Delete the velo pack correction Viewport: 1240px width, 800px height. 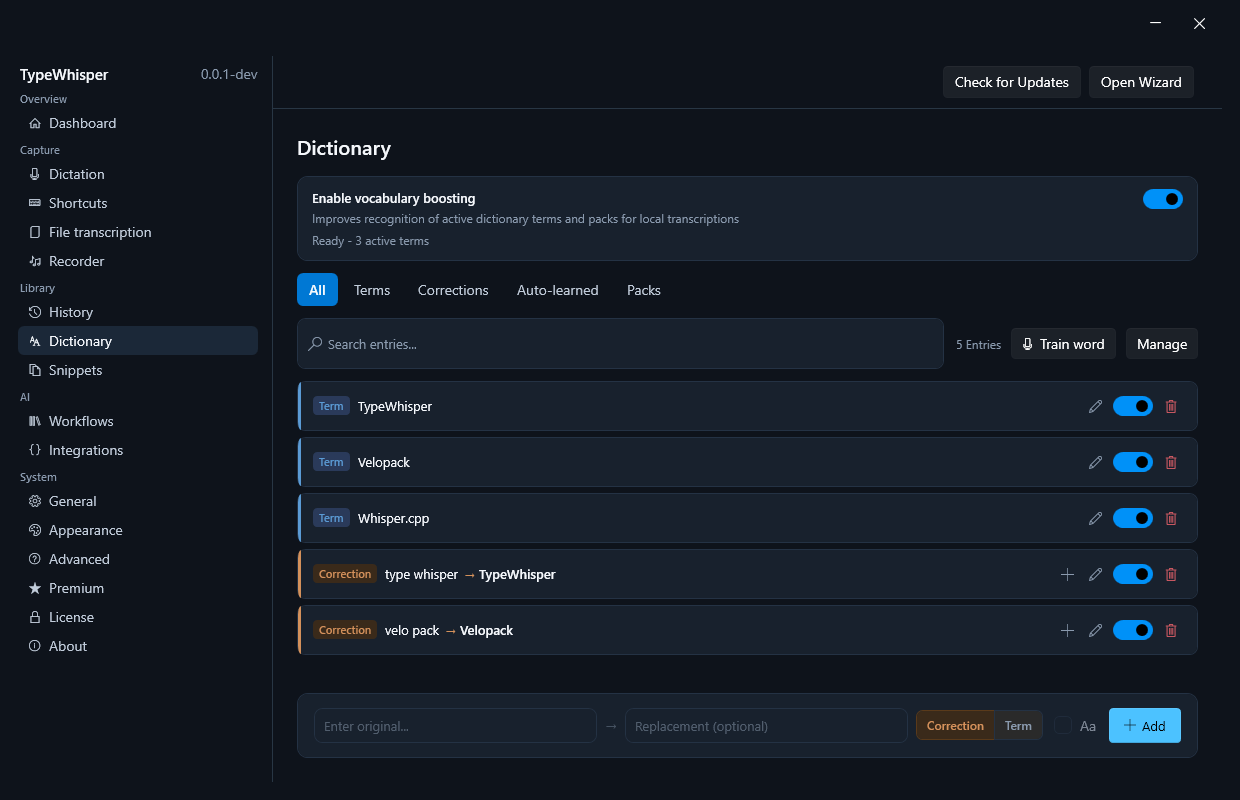[1171, 630]
